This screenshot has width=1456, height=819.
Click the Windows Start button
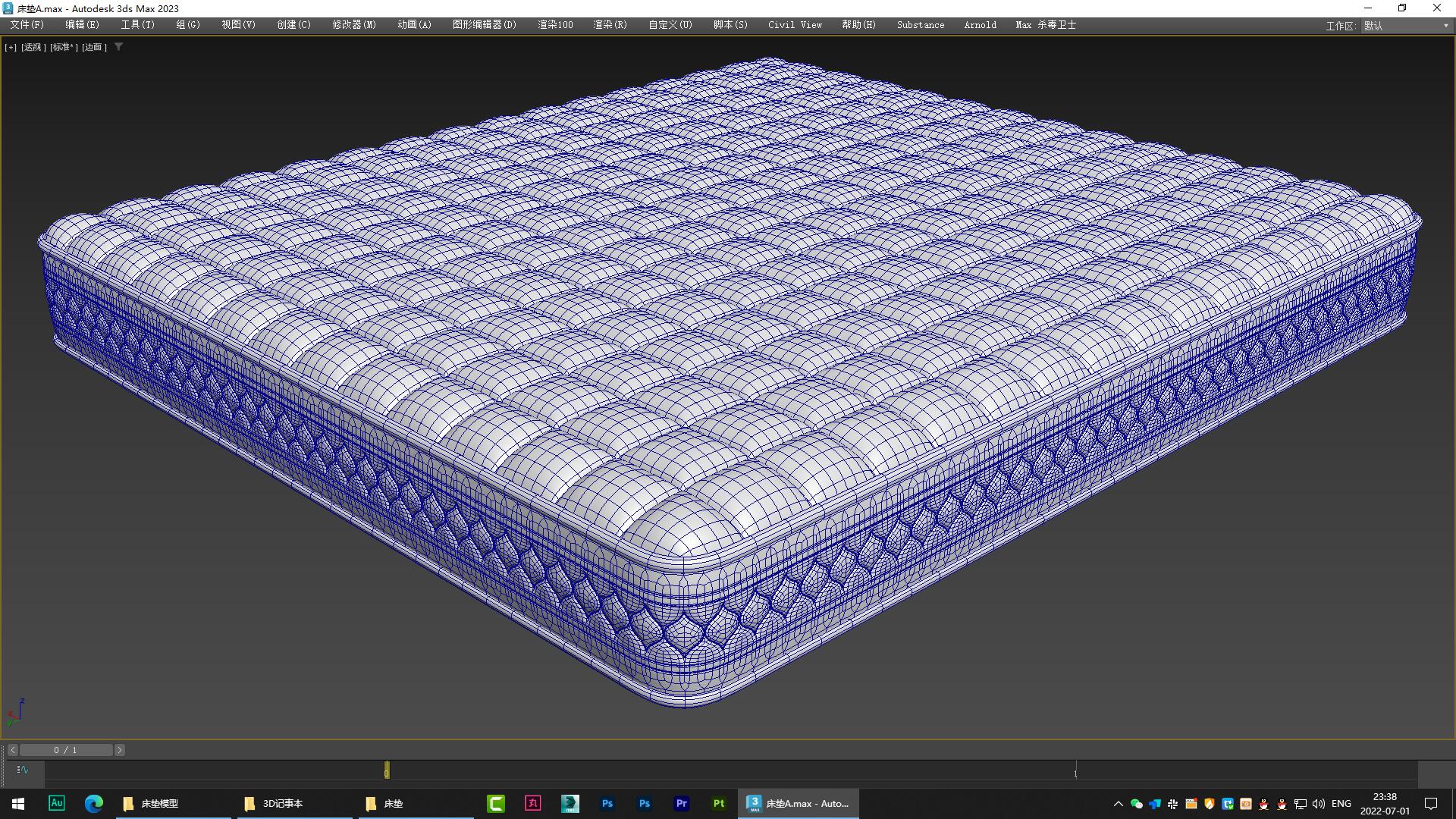click(17, 803)
